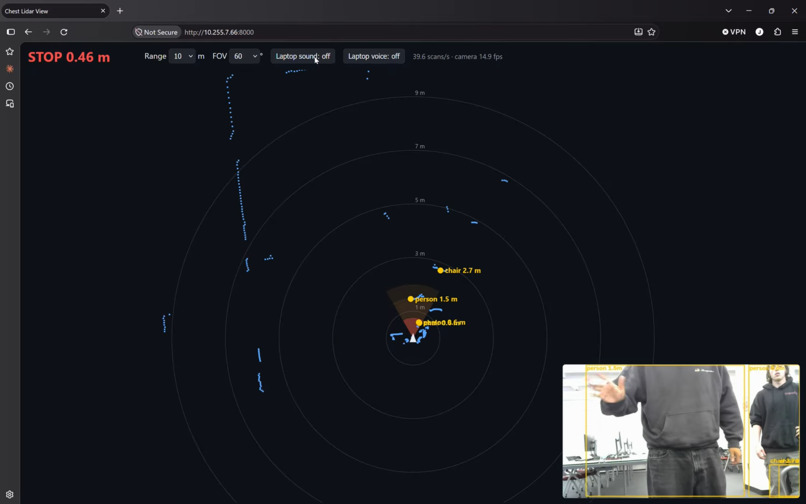This screenshot has height=504, width=806.
Task: Open the browser hamburger menu
Action: coord(795,32)
